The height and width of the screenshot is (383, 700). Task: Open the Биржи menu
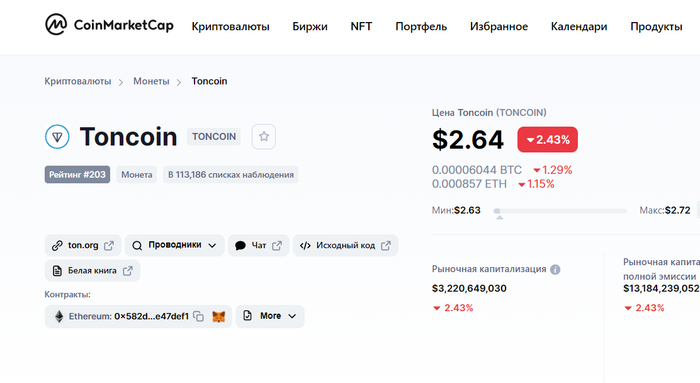tap(310, 26)
